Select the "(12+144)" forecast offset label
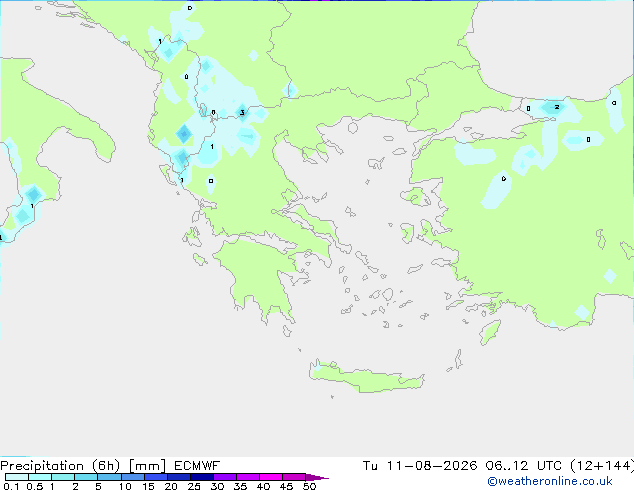This screenshot has height=490, width=634. pos(602,466)
